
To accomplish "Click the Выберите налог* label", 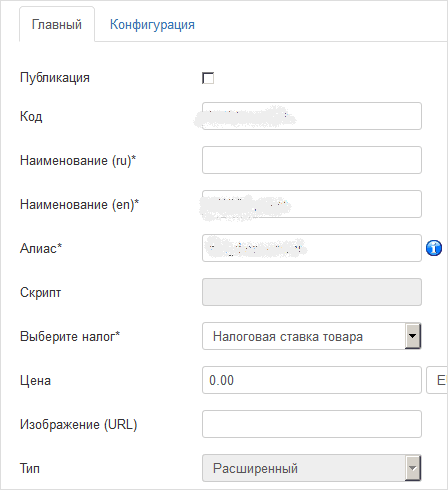I will click(70, 336).
